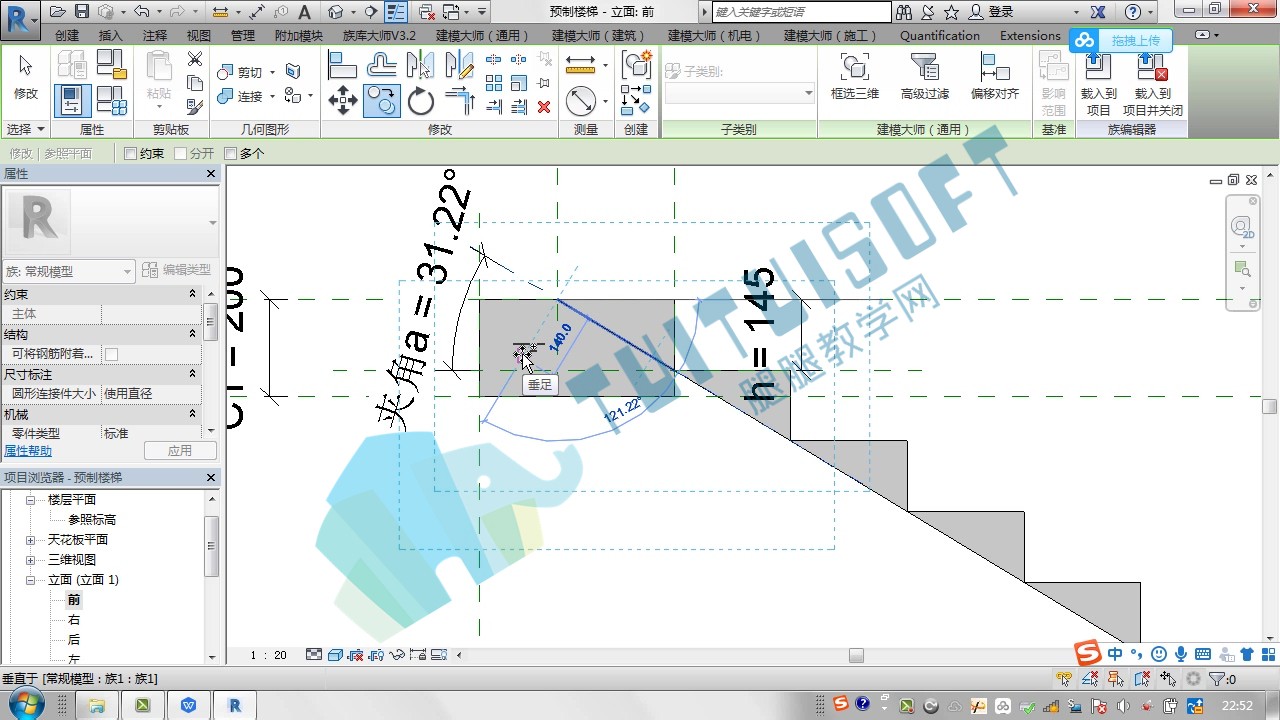The image size is (1280, 720).
Task: Expand the 三维视图 tree node
Action: click(30, 560)
